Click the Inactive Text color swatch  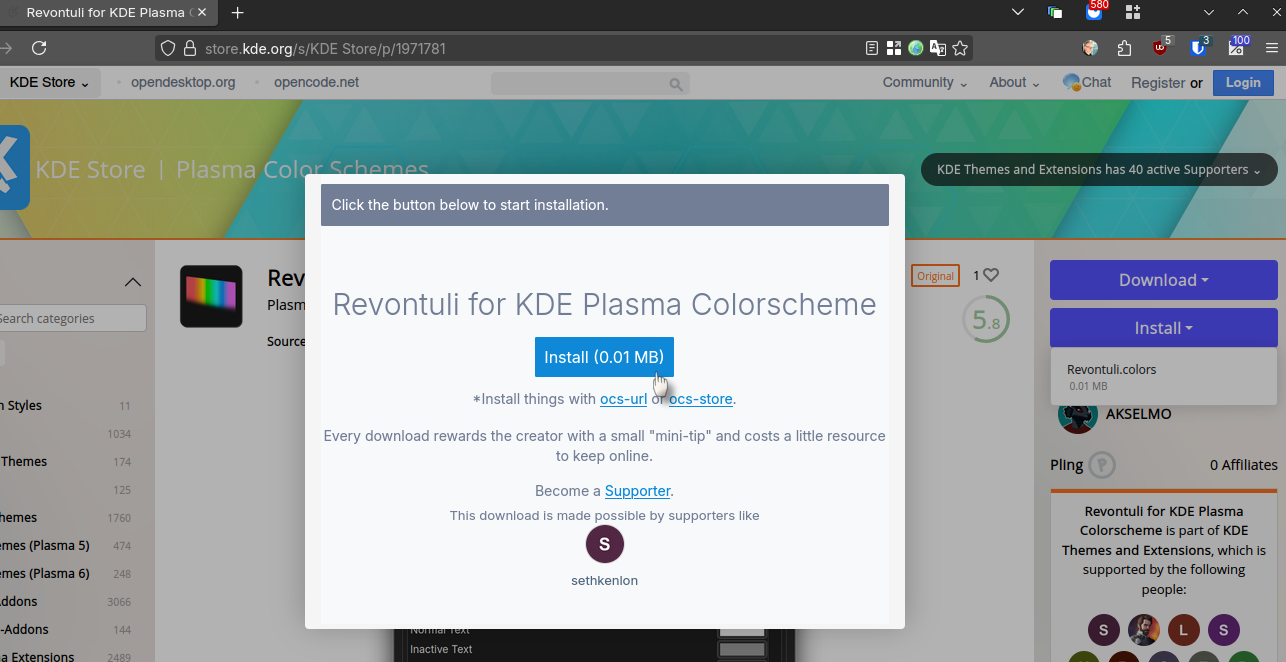pos(742,650)
